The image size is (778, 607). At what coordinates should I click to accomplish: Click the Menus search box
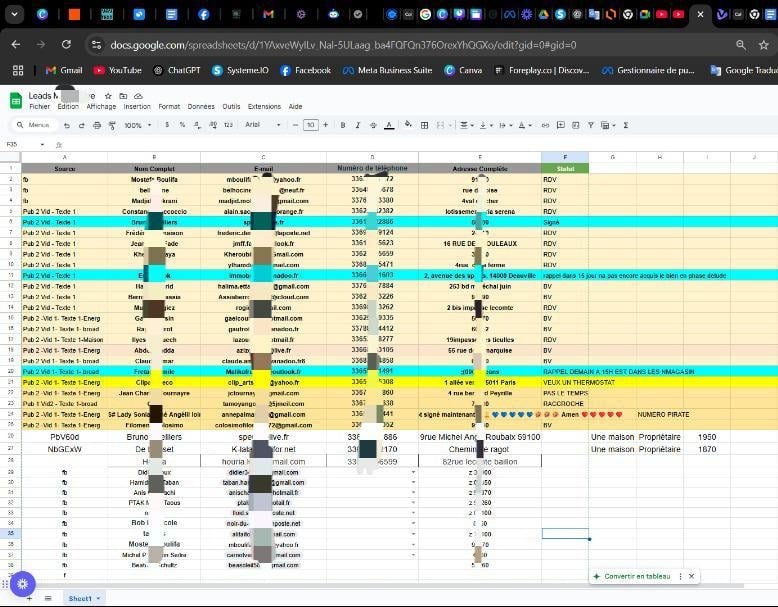34,125
